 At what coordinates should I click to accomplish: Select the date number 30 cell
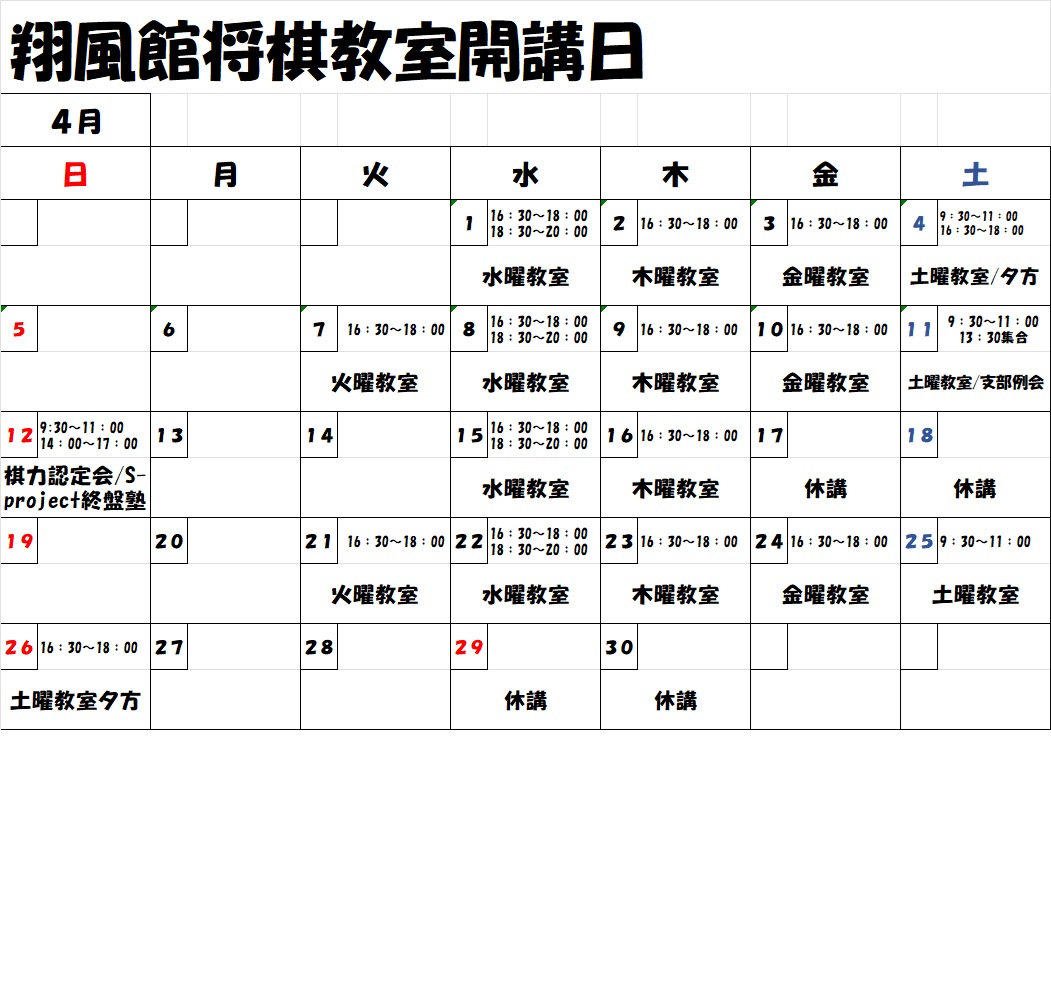click(619, 647)
